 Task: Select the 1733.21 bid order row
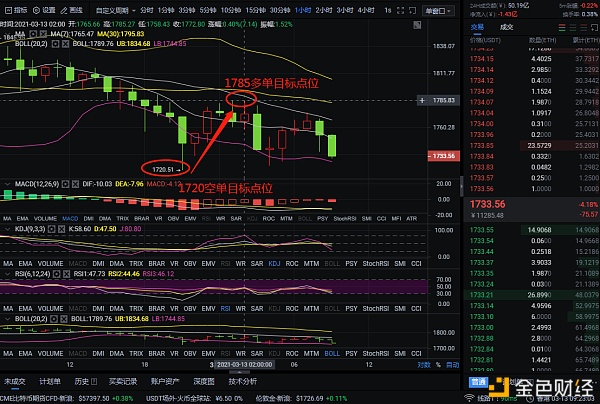[x=534, y=295]
